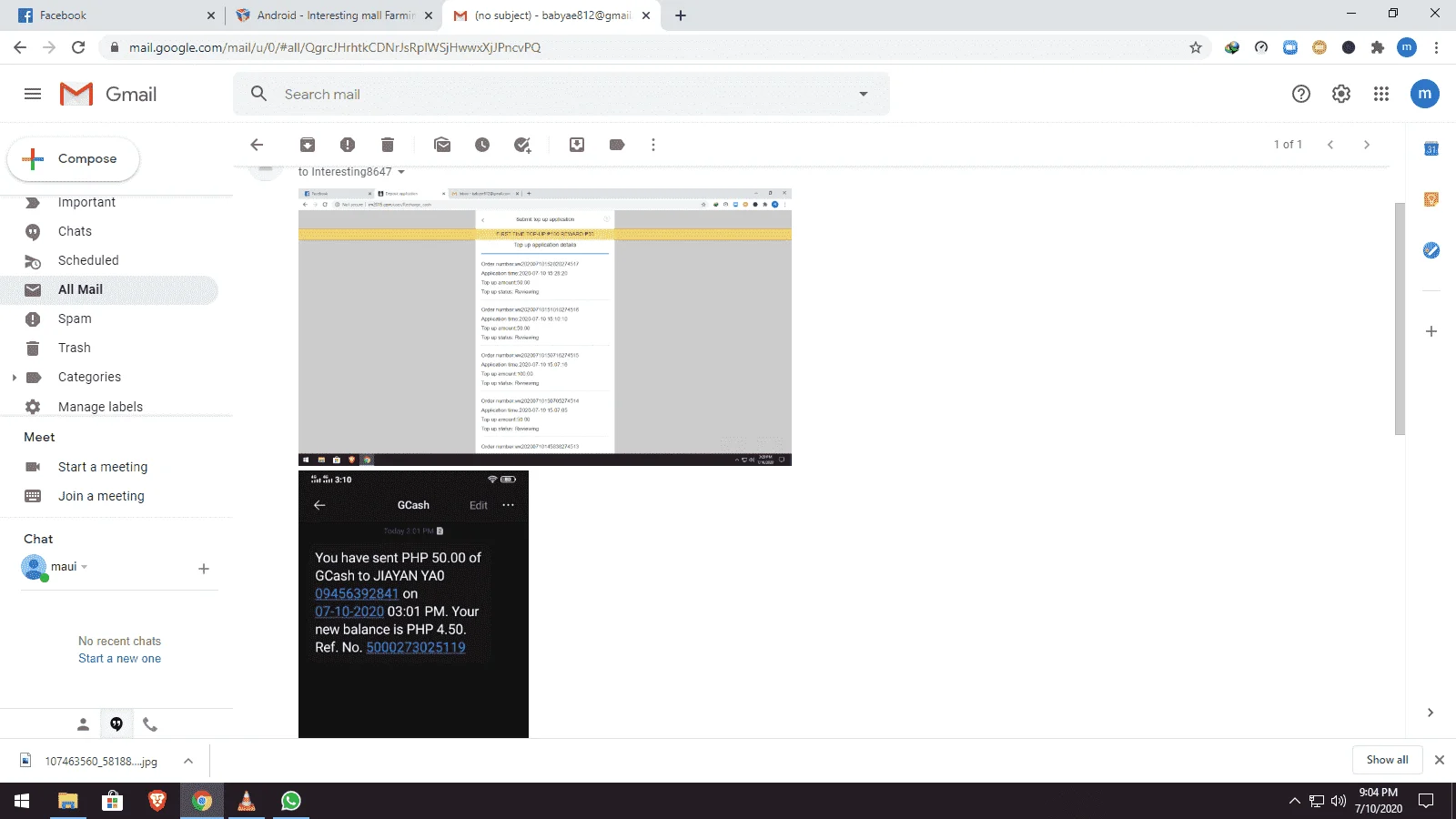Open Google Keep side panel
This screenshot has width=1456, height=819.
coord(1431,199)
